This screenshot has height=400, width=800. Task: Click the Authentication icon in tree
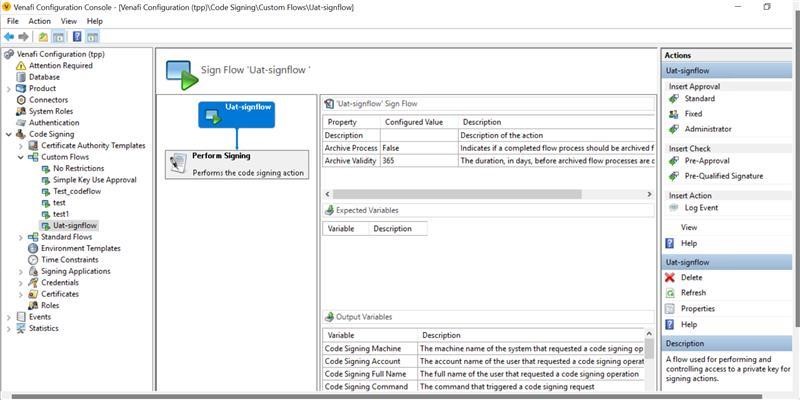(21, 123)
